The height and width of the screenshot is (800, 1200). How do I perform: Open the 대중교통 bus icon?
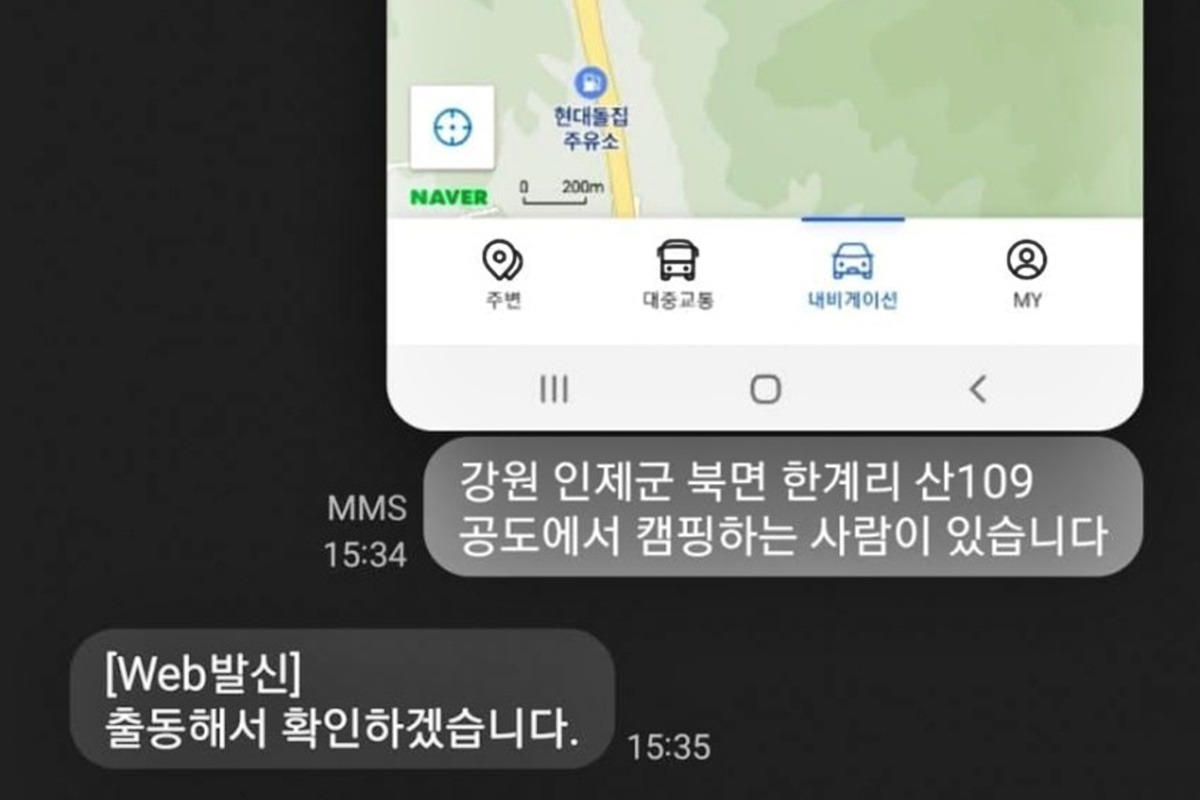pyautogui.click(x=678, y=260)
